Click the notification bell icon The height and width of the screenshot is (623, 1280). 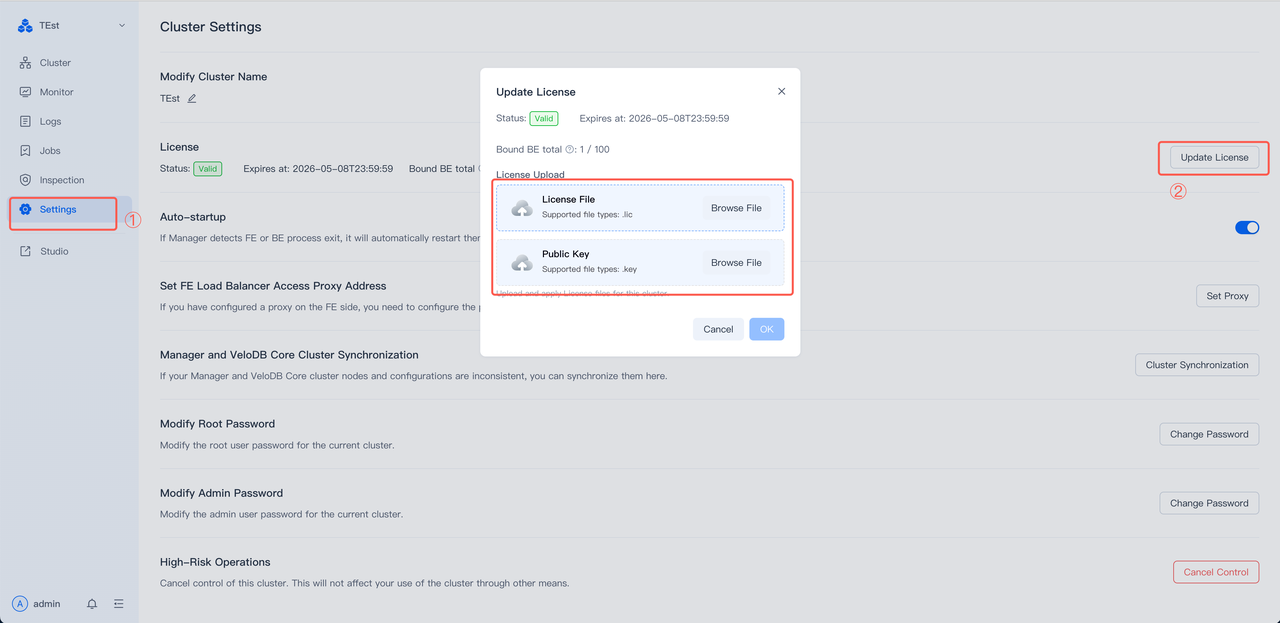click(x=92, y=604)
